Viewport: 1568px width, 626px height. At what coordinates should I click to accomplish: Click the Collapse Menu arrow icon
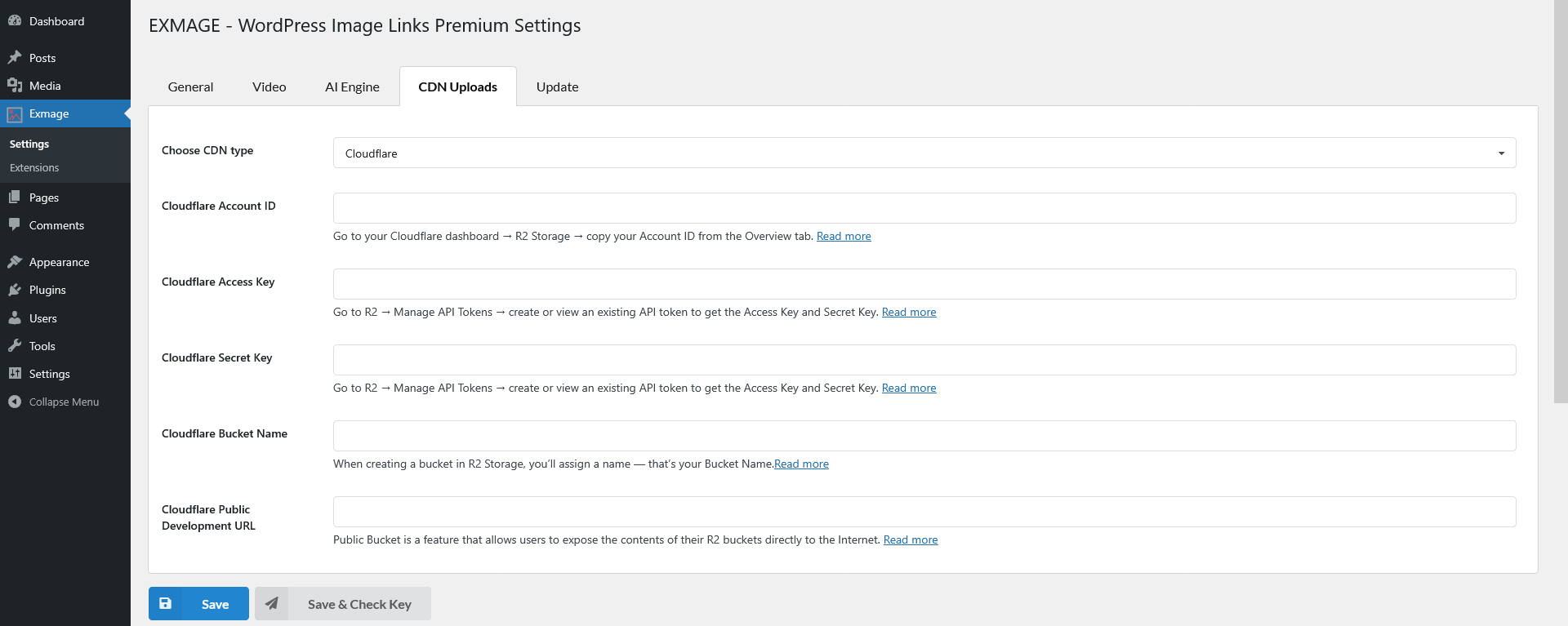point(15,402)
